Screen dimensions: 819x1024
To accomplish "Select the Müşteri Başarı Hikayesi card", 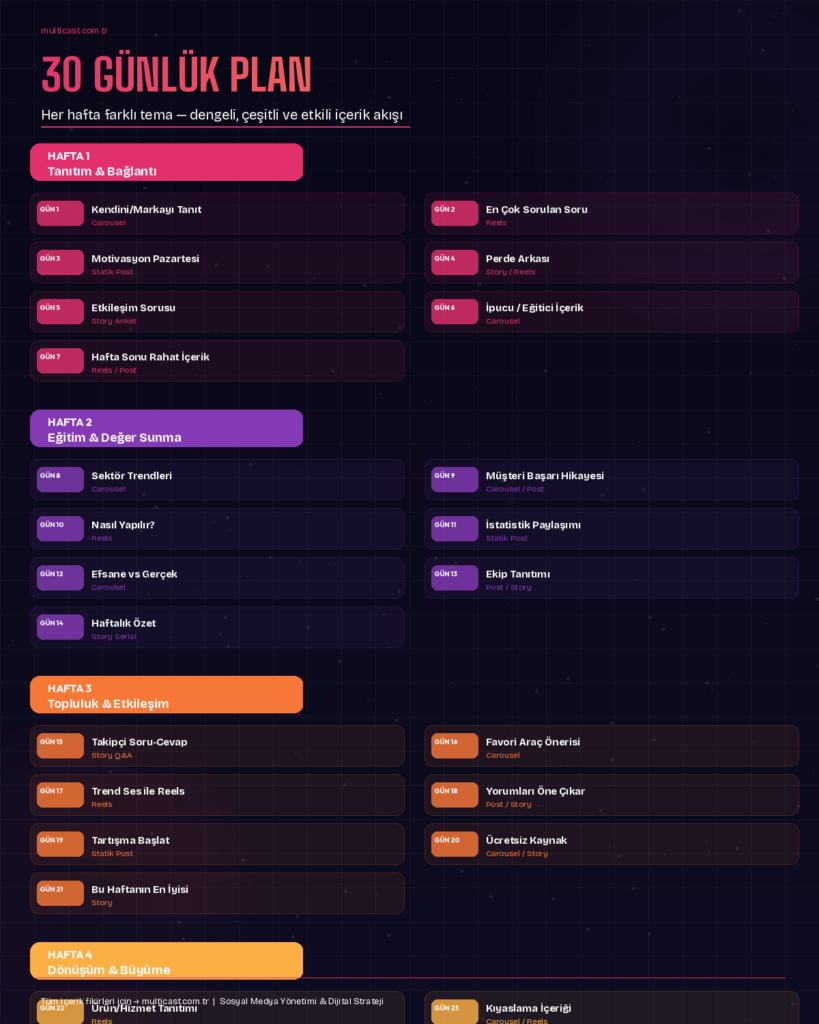I will 611,480.
